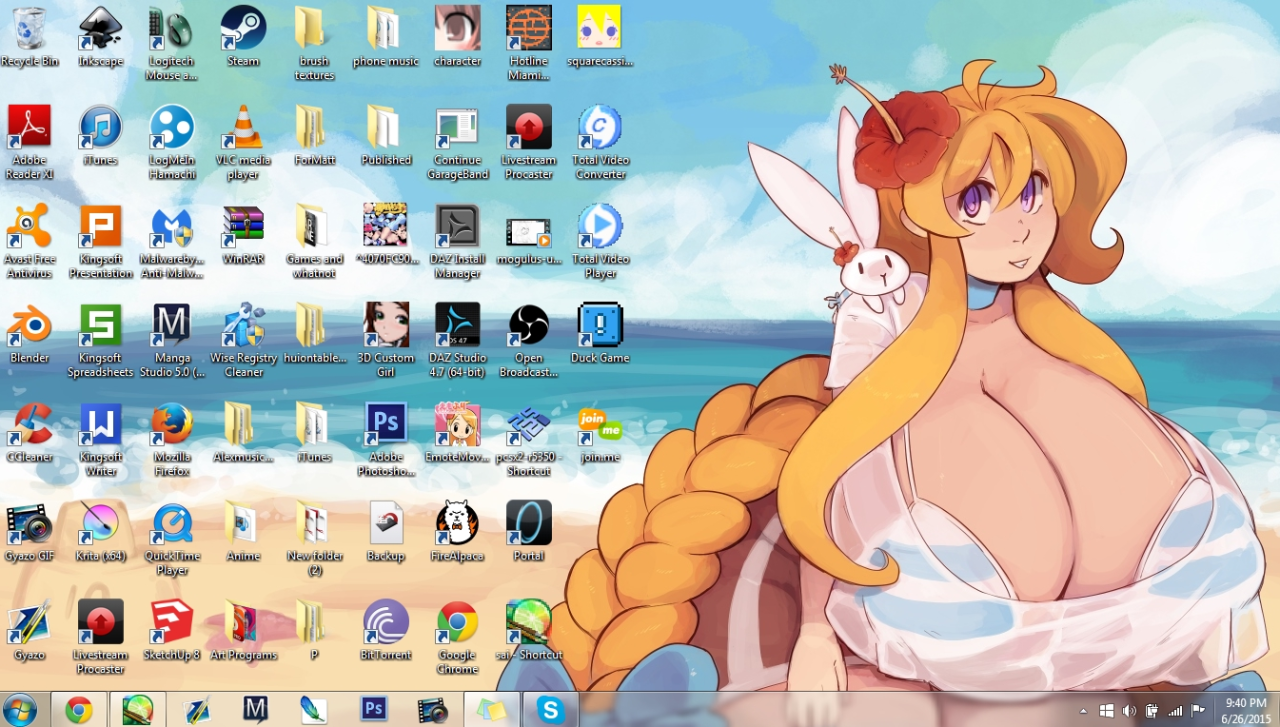Open Manga Studio from the taskbar

coord(256,709)
